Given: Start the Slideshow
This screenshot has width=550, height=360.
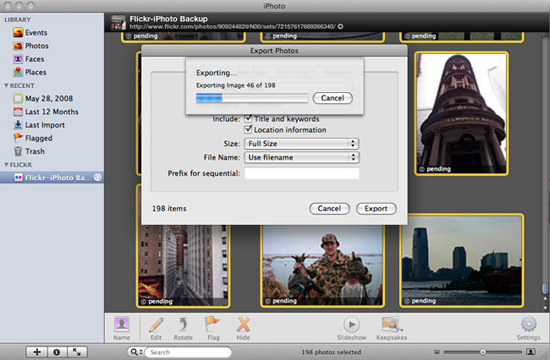Looking at the screenshot, I should [351, 328].
